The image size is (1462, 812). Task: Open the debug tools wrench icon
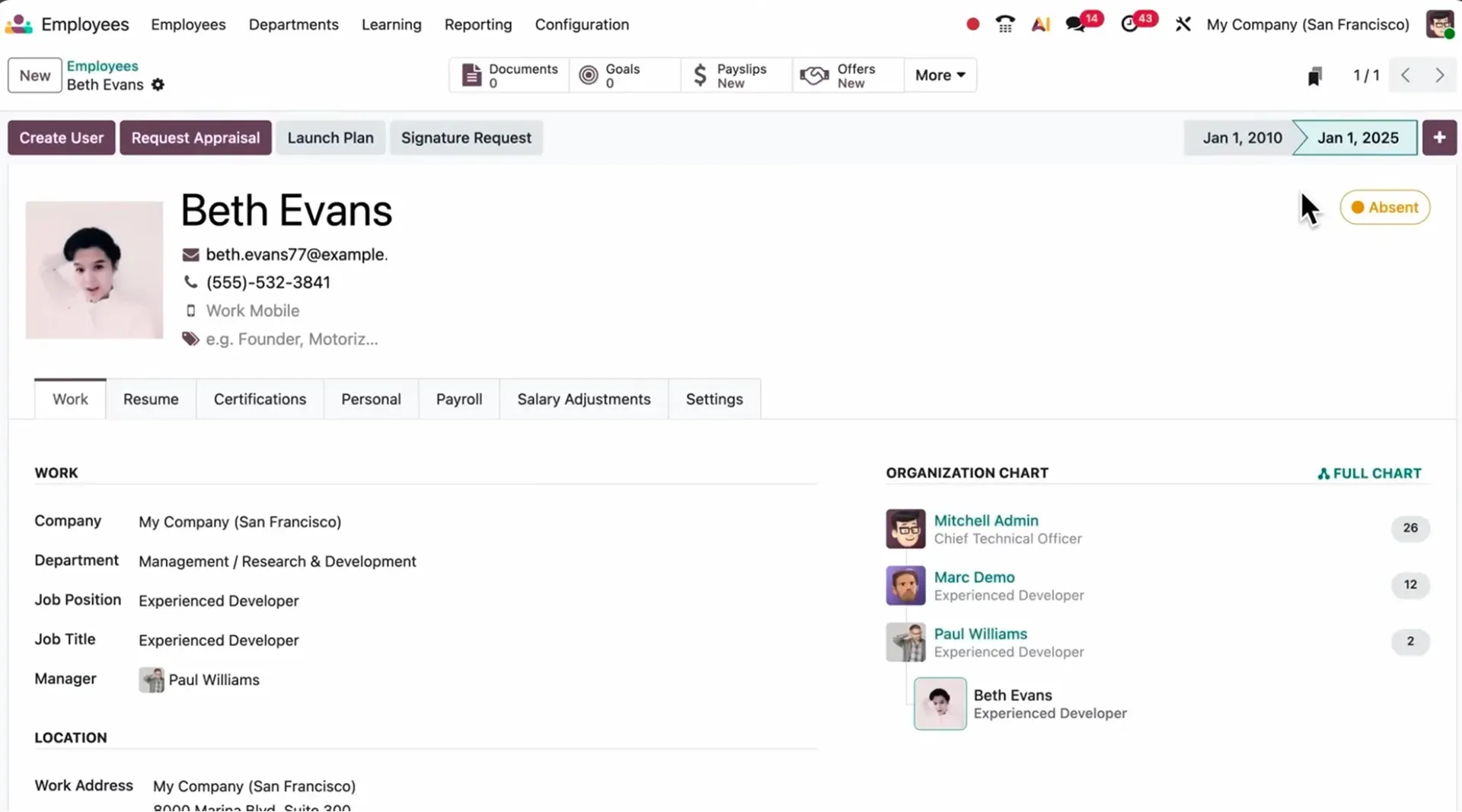click(x=1183, y=24)
